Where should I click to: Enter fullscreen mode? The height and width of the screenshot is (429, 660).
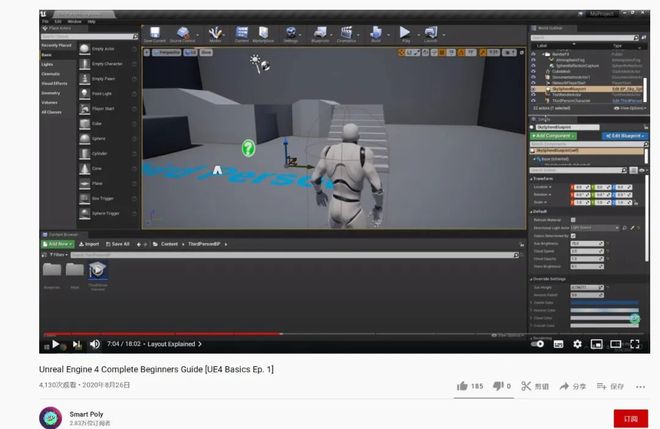pos(635,344)
